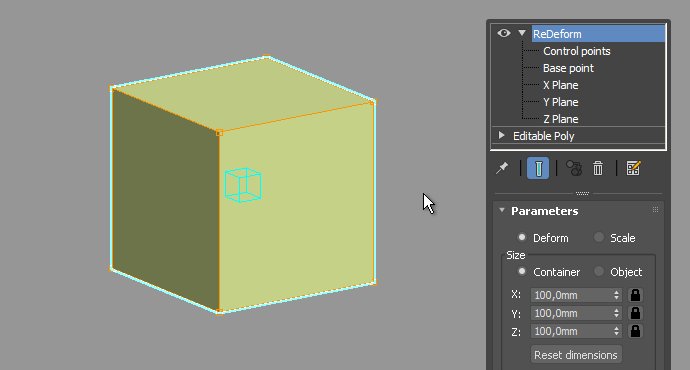This screenshot has width=690, height=370.
Task: Click Z size spinner arrows
Action: [617, 331]
